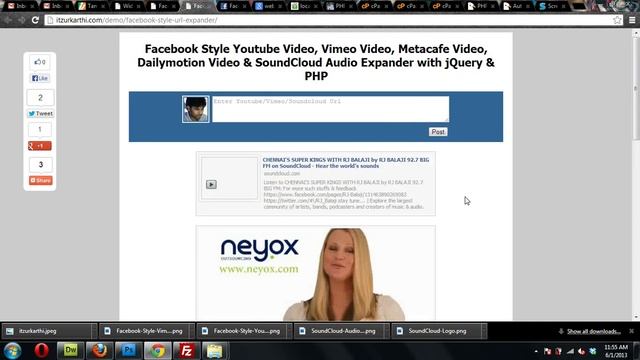640x360 pixels.
Task: Close the downloads bar with the X
Action: [x=631, y=331]
